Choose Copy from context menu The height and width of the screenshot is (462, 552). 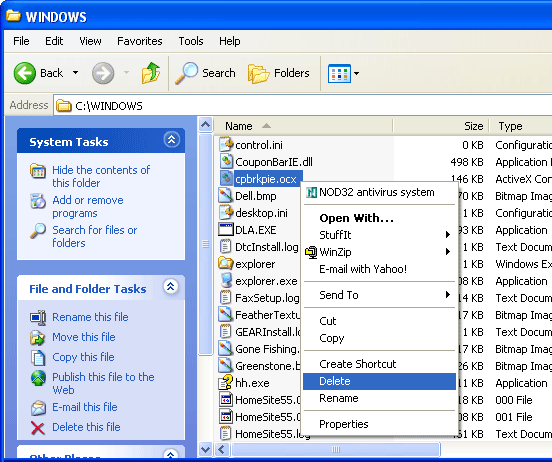pyautogui.click(x=380, y=338)
